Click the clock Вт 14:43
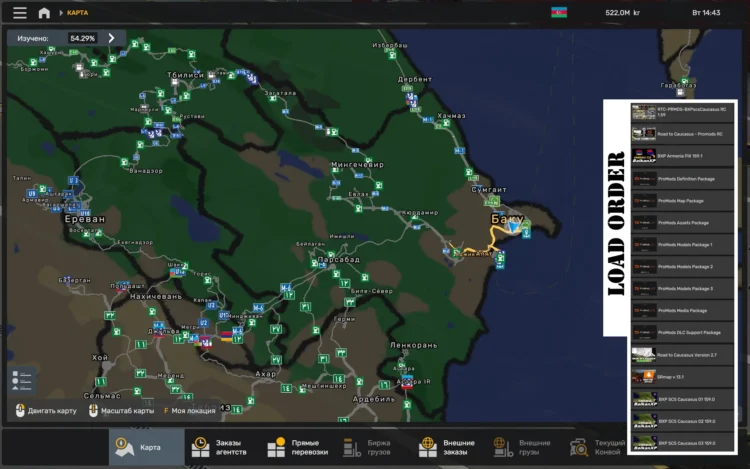This screenshot has height=469, width=750. [x=706, y=13]
